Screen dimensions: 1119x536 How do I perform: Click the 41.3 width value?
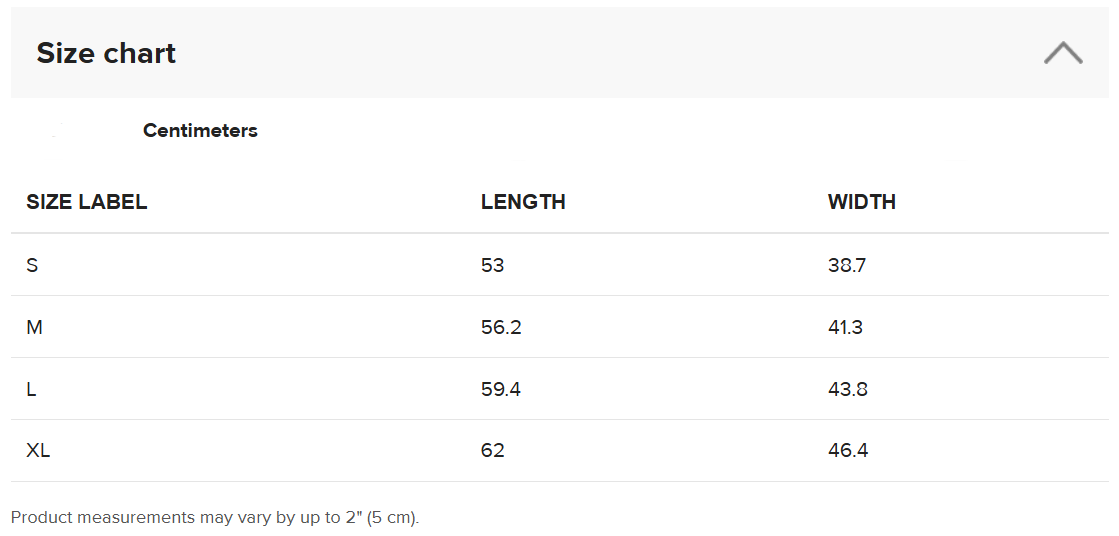[845, 327]
